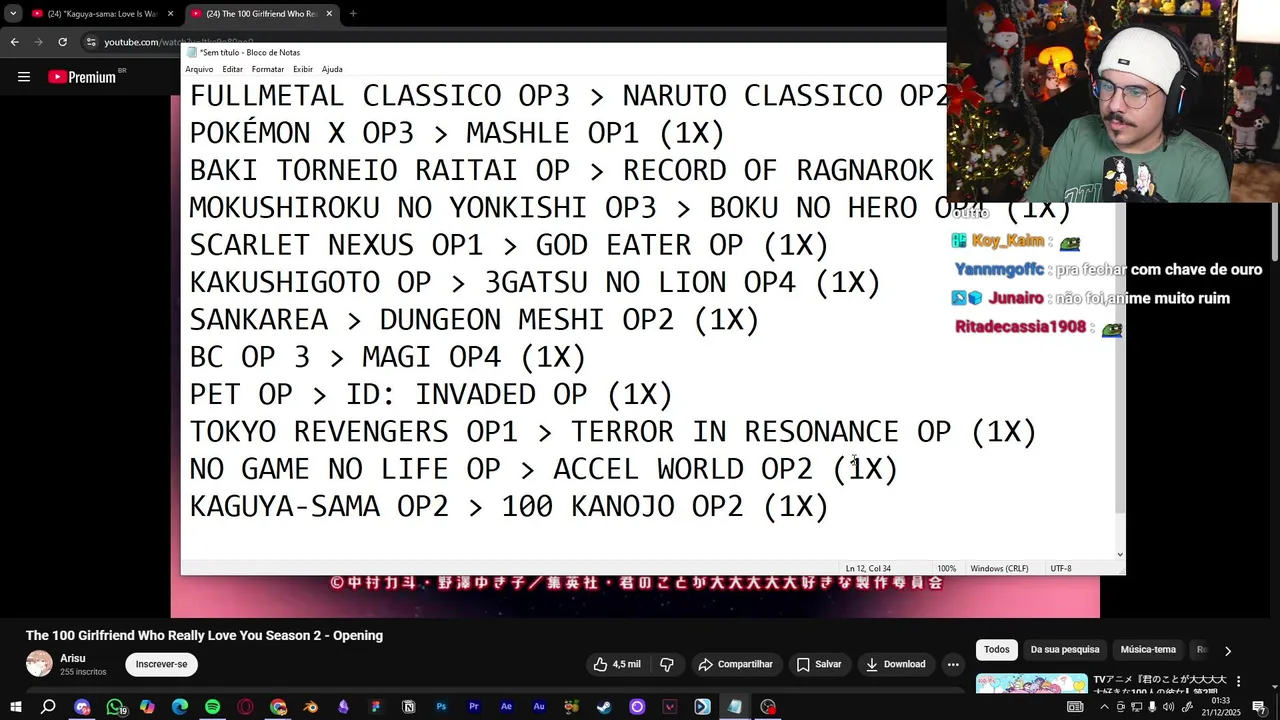1280x720 pixels.
Task: Open more actions ellipsis beside Download
Action: [x=953, y=664]
